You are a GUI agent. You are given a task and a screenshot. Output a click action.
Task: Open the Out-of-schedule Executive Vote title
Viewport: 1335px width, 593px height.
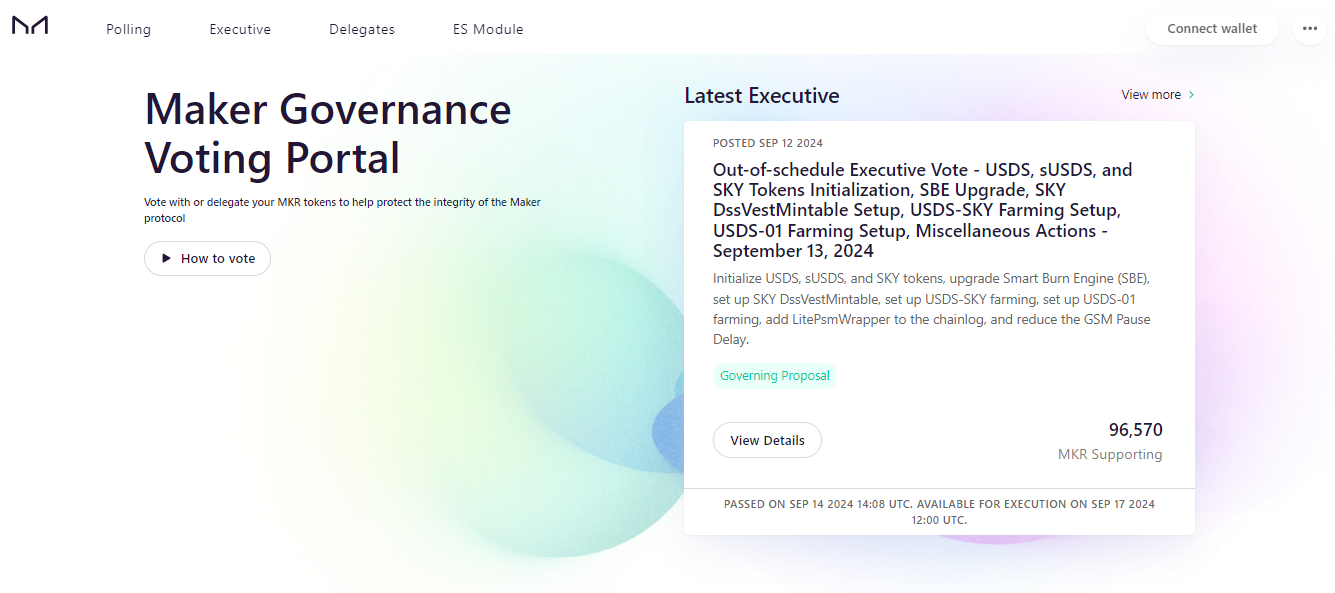click(923, 210)
